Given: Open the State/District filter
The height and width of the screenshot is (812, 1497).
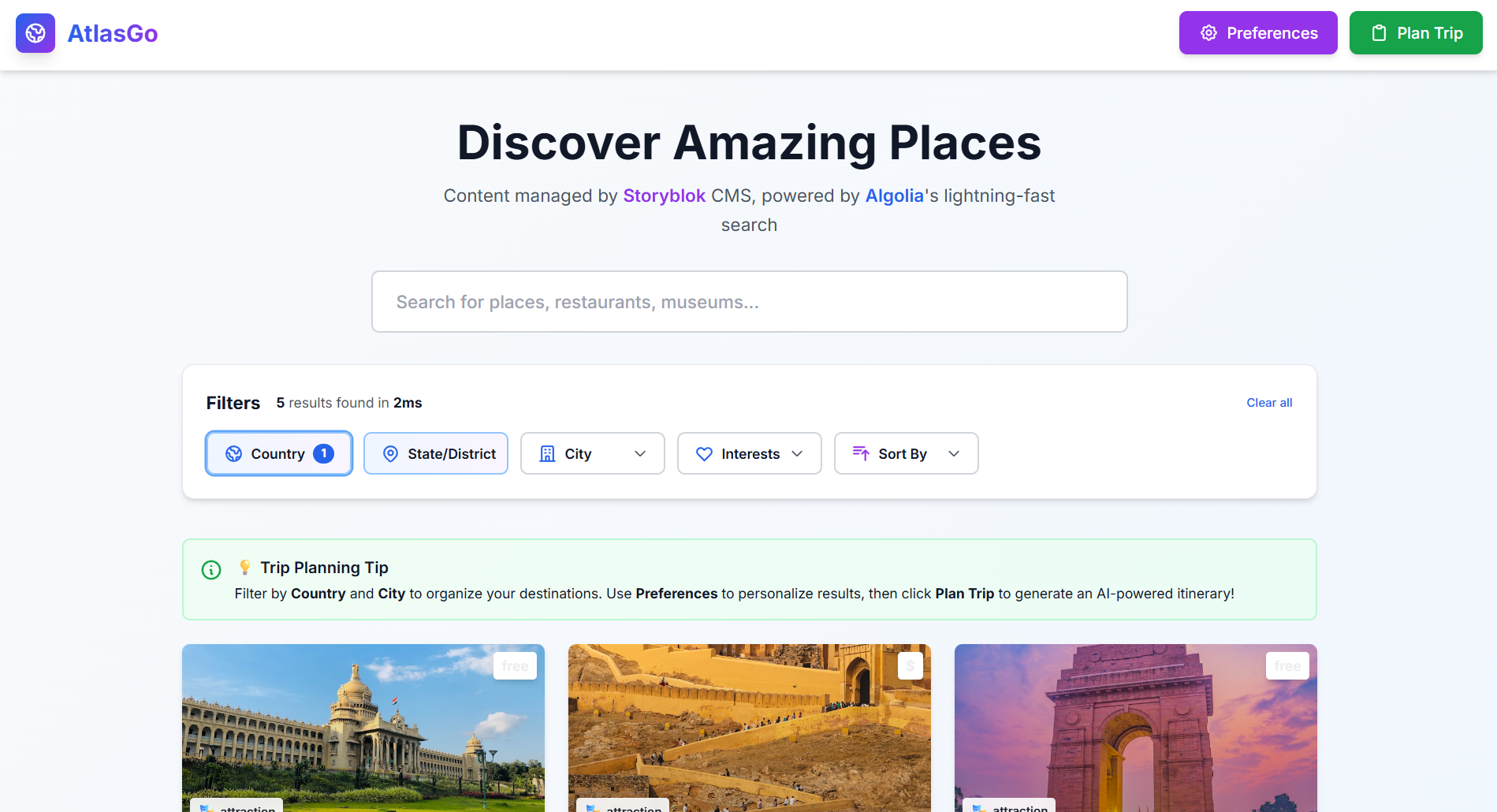Looking at the screenshot, I should click(436, 453).
